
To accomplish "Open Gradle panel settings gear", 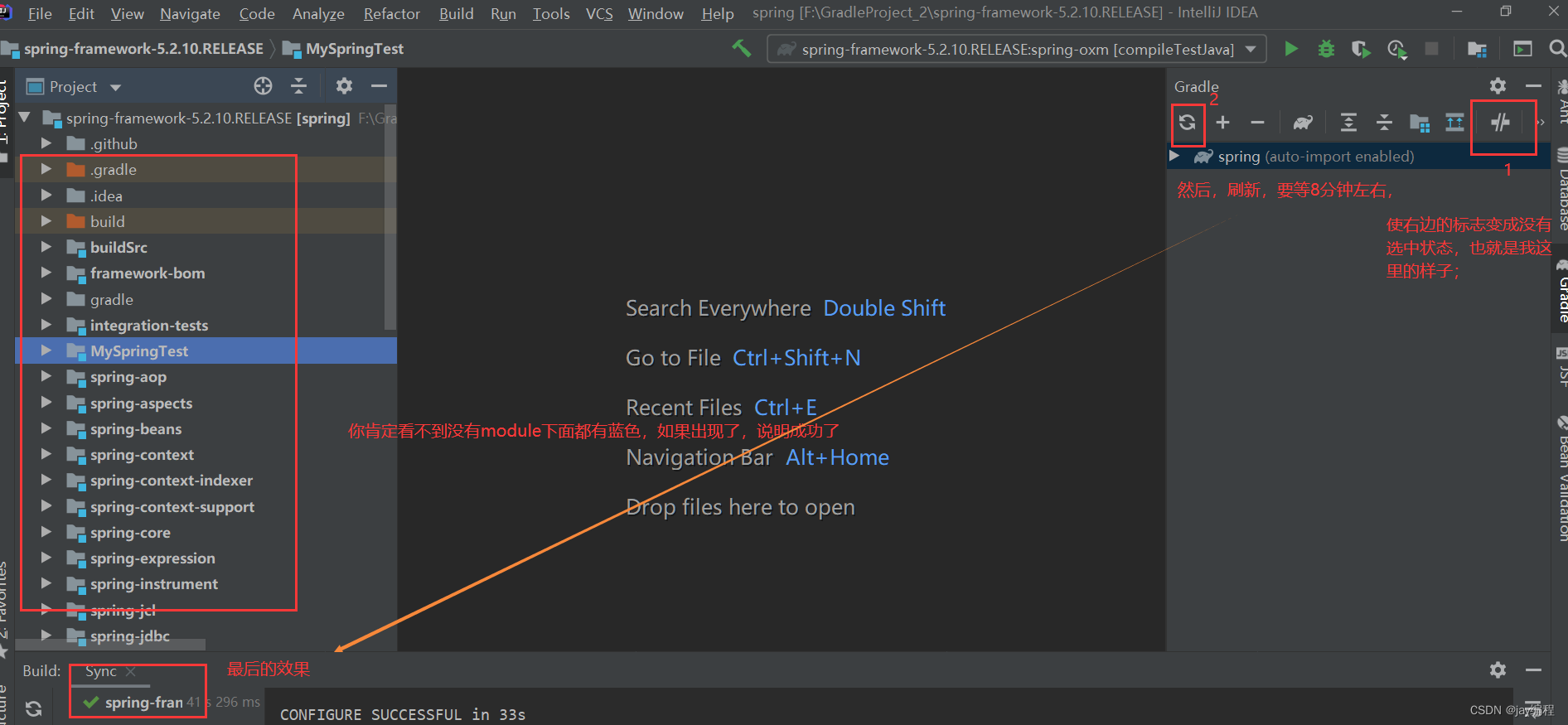I will (1498, 86).
